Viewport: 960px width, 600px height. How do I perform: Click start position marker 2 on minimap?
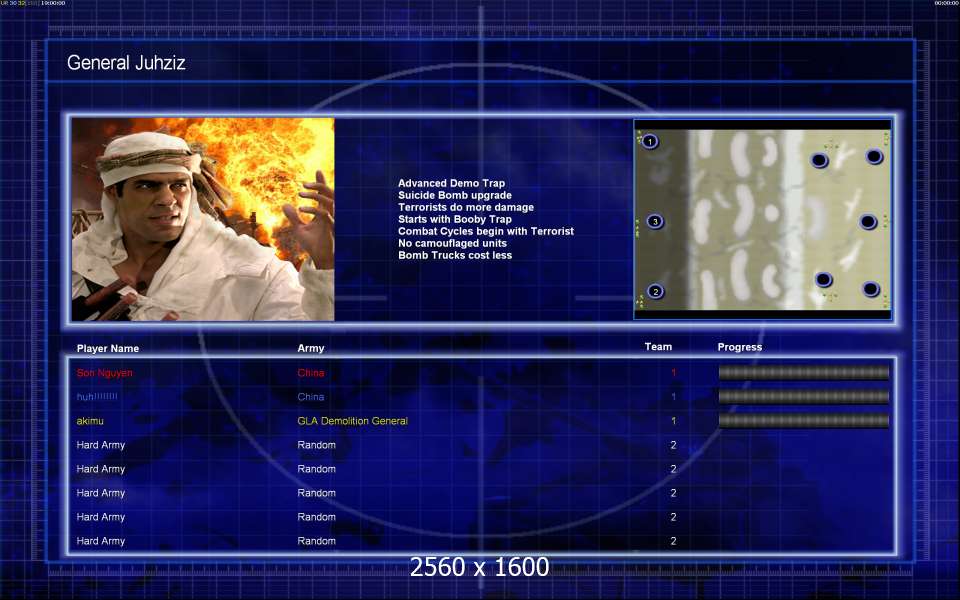coord(655,291)
